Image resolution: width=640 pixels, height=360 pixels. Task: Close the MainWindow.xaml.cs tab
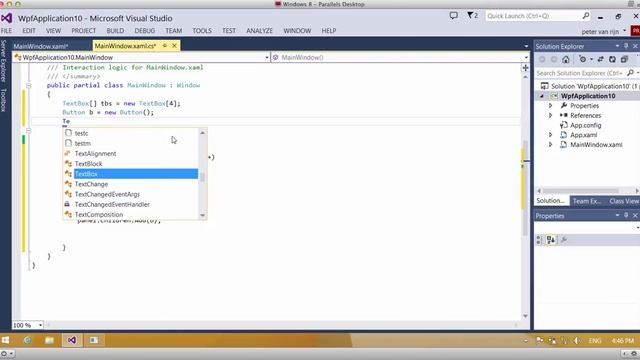point(174,46)
